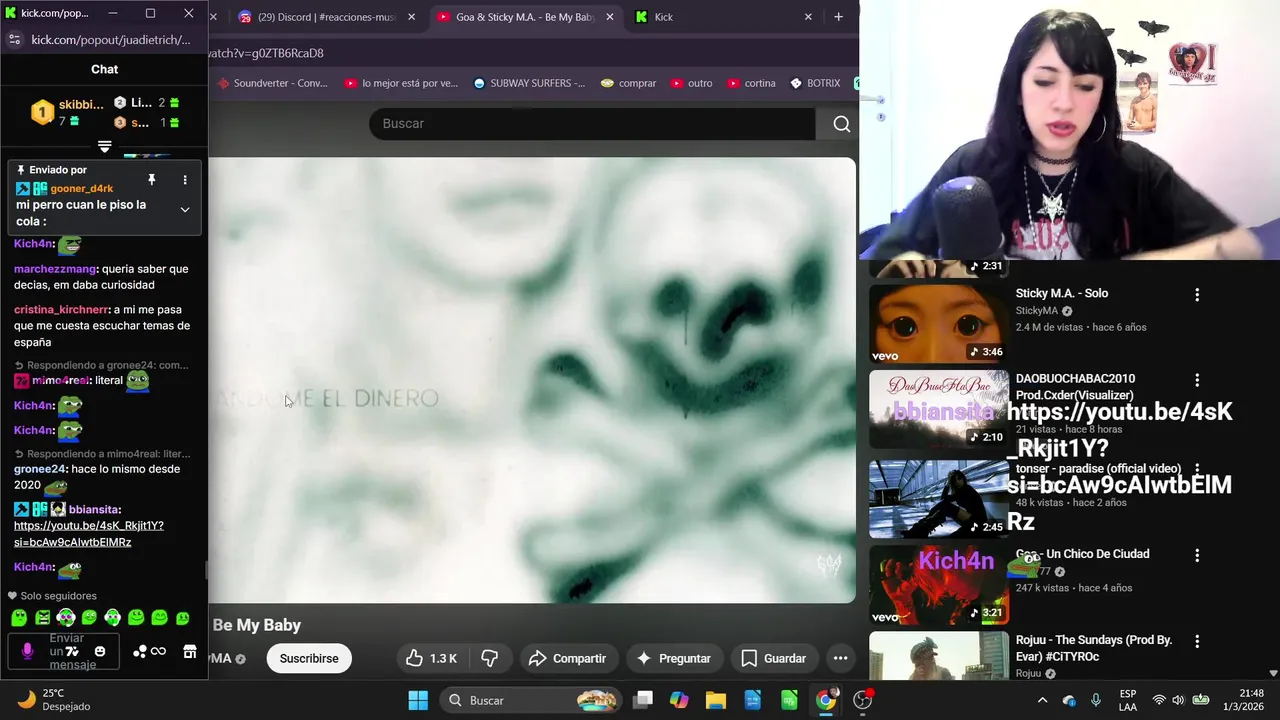Open the Windows Start menu
The width and height of the screenshot is (1280, 720).
418,700
